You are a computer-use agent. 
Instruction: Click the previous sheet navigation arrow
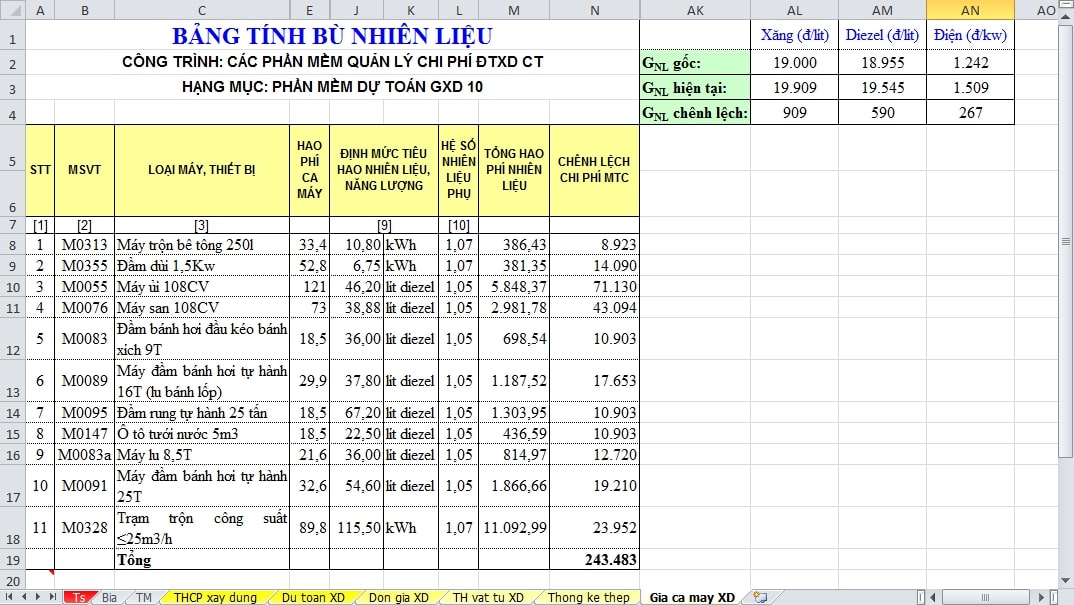click(x=23, y=597)
